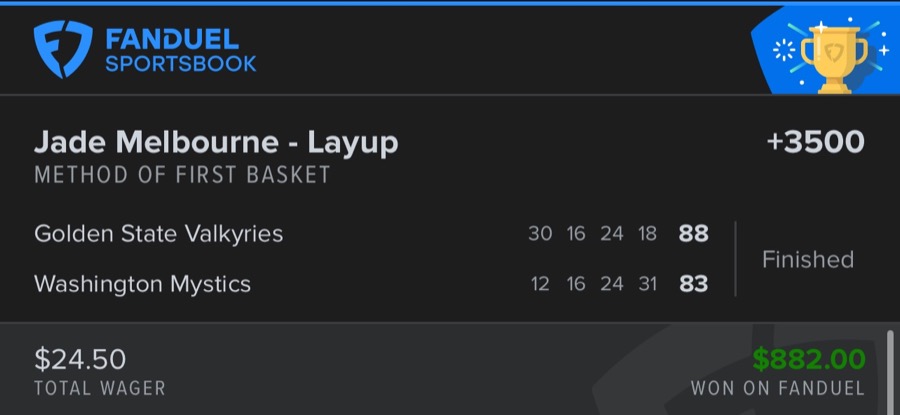Click the Total Wager label
The width and height of the screenshot is (900, 415).
100,388
